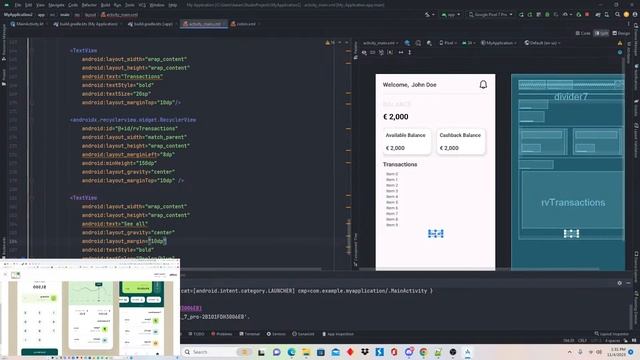Open Dropbox from the taskbar

365,352
